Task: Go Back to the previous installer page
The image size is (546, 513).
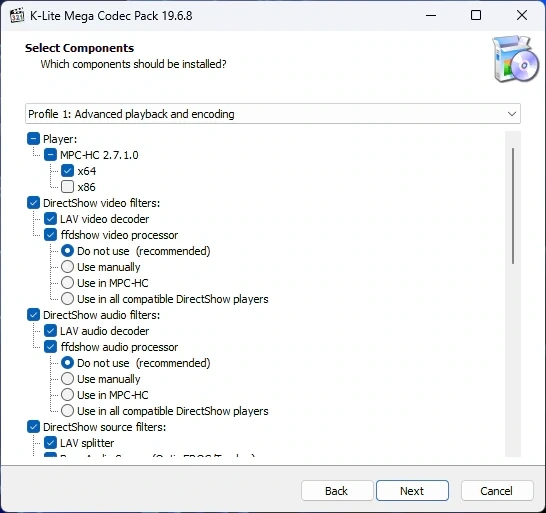Action: [337, 491]
